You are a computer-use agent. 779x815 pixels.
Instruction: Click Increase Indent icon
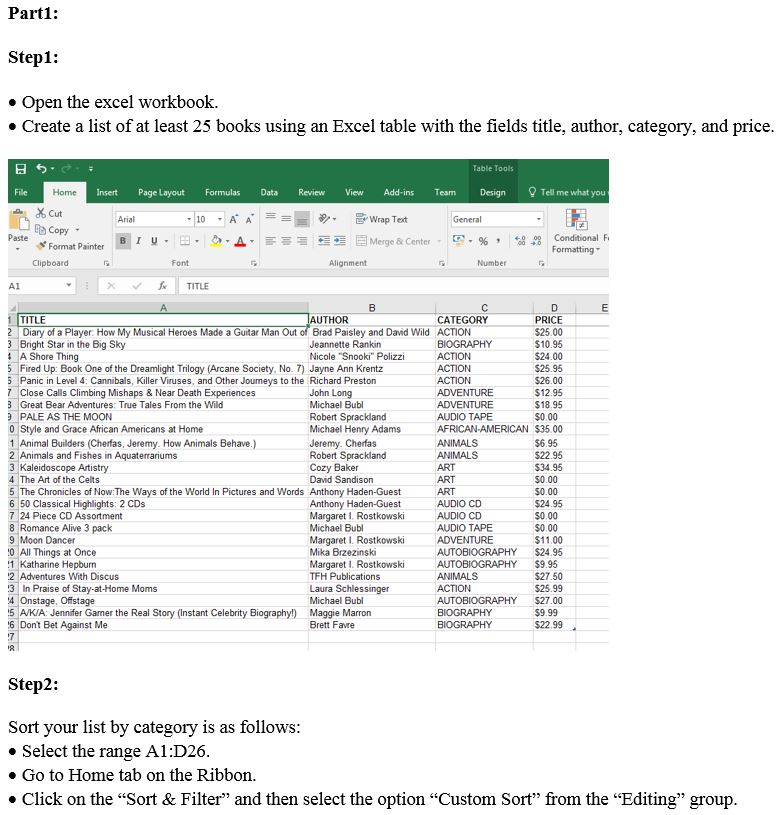tap(340, 241)
